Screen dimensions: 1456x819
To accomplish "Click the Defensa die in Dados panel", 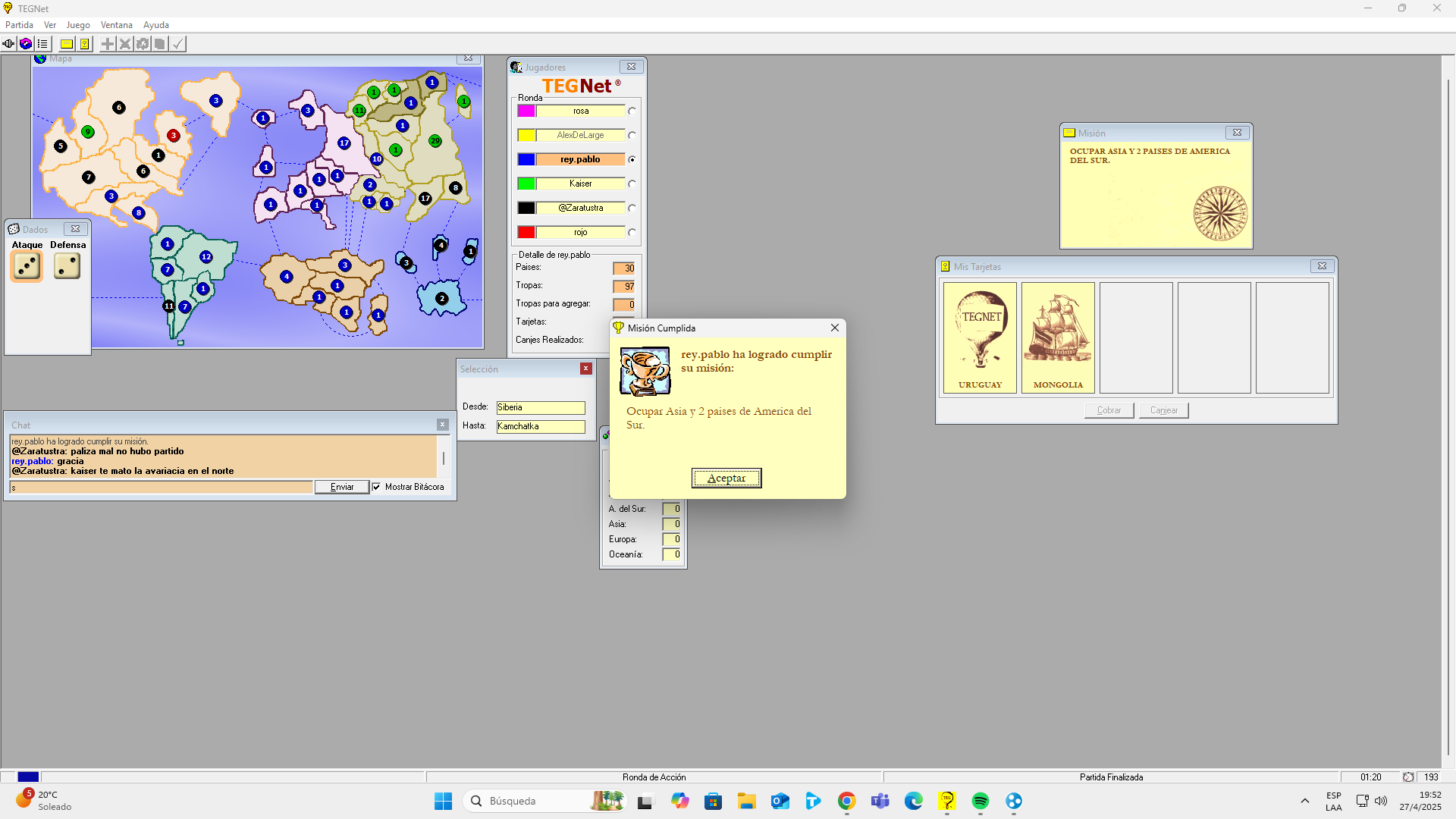I will (x=67, y=266).
